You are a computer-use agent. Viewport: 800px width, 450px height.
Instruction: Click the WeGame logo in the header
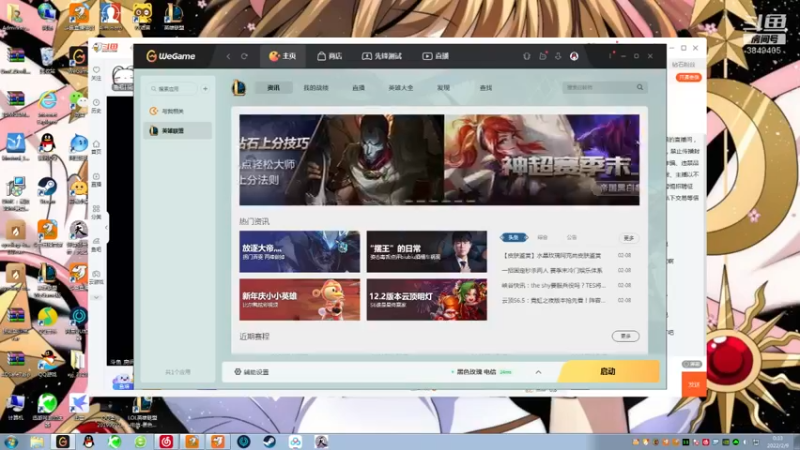click(x=171, y=56)
